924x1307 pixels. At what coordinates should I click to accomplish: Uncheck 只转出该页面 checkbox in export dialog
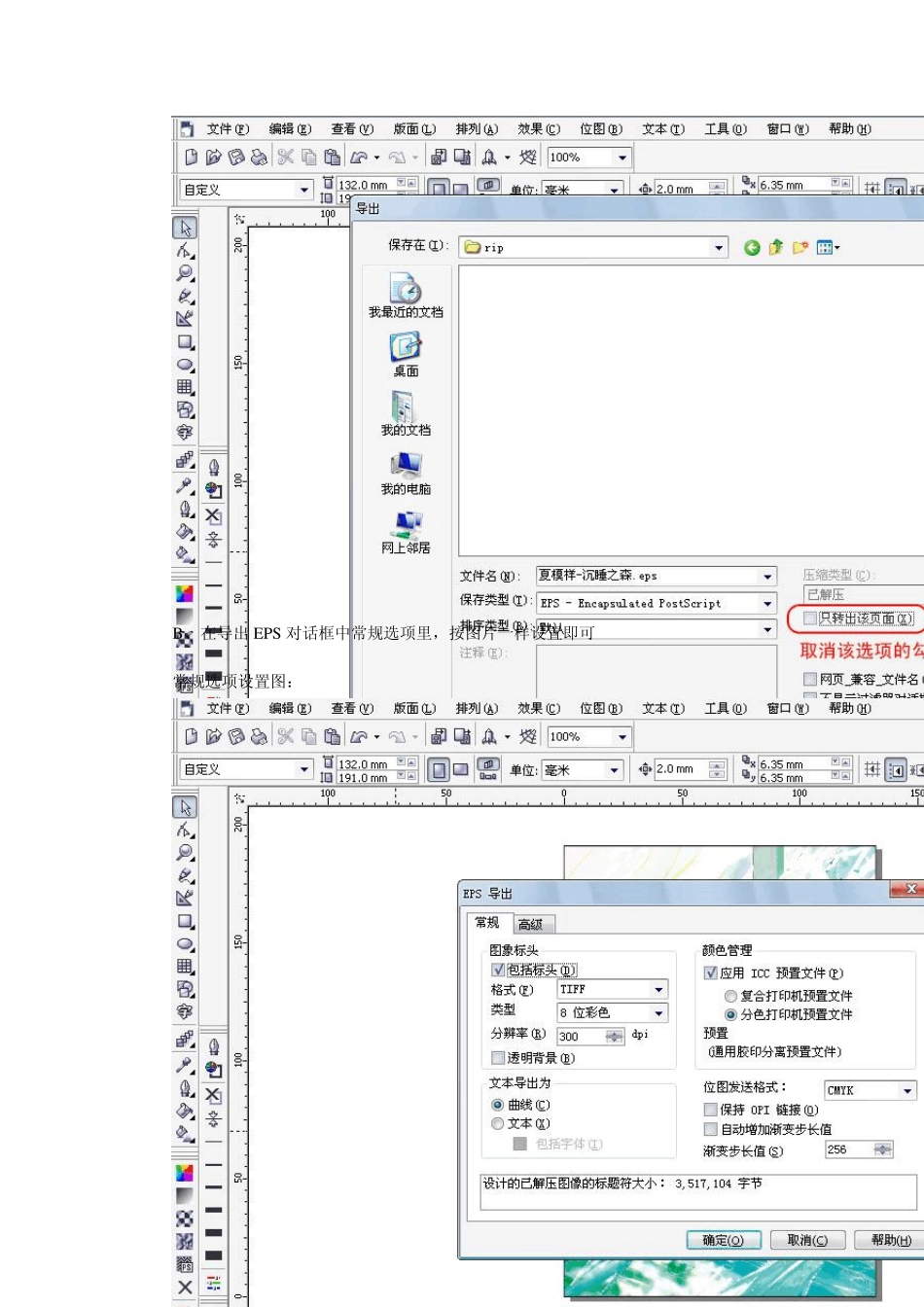[809, 618]
